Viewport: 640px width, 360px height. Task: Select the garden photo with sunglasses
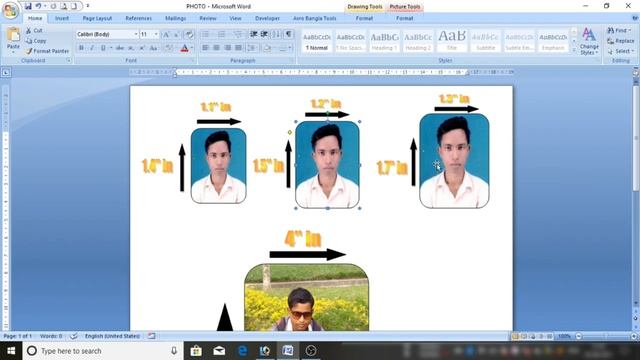click(307, 297)
